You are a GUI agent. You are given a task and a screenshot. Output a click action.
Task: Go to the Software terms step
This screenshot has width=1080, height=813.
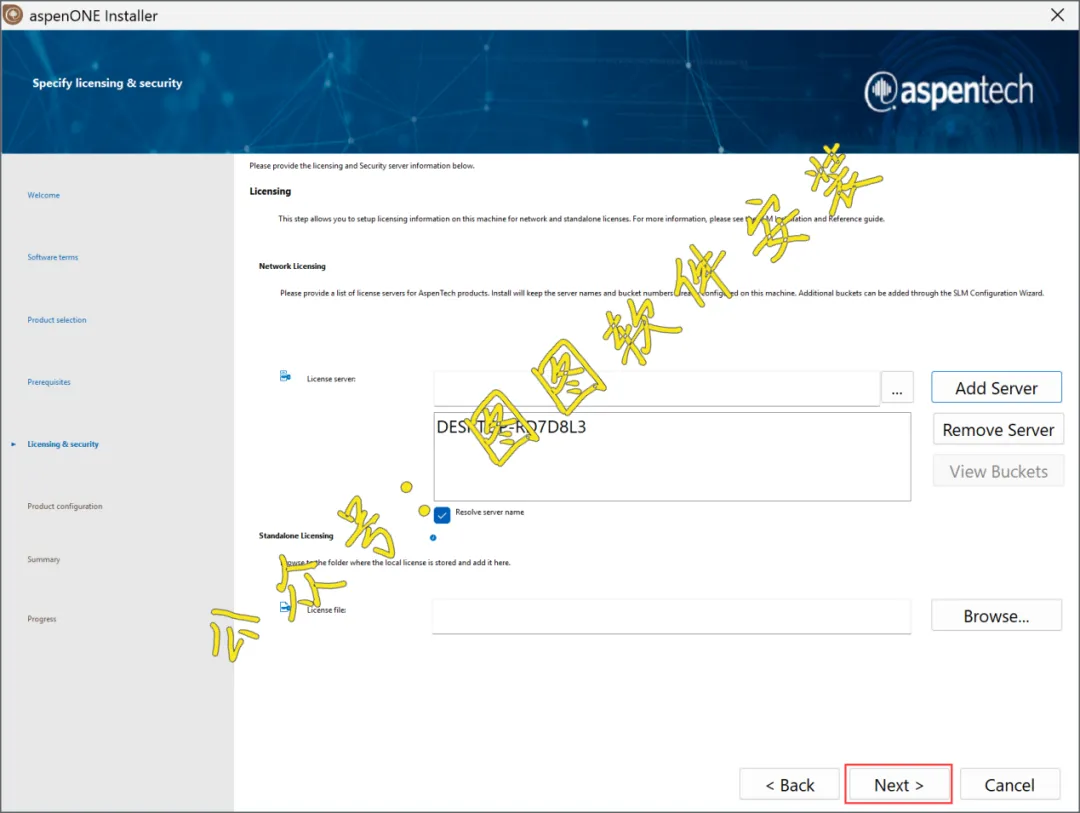tap(53, 257)
